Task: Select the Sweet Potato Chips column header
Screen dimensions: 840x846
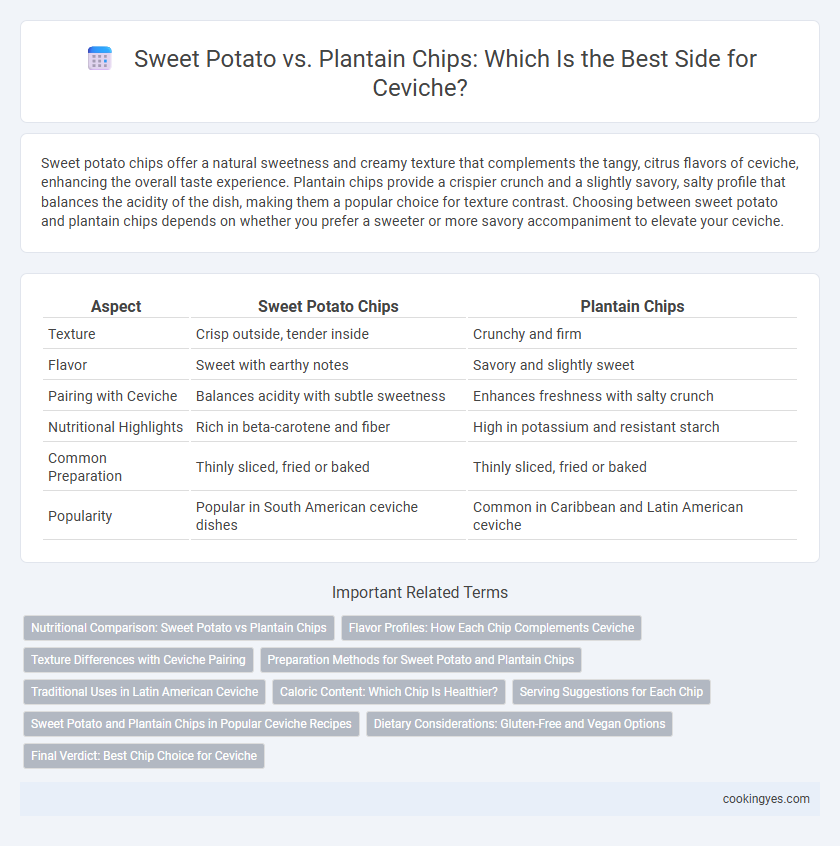Action: 328,306
